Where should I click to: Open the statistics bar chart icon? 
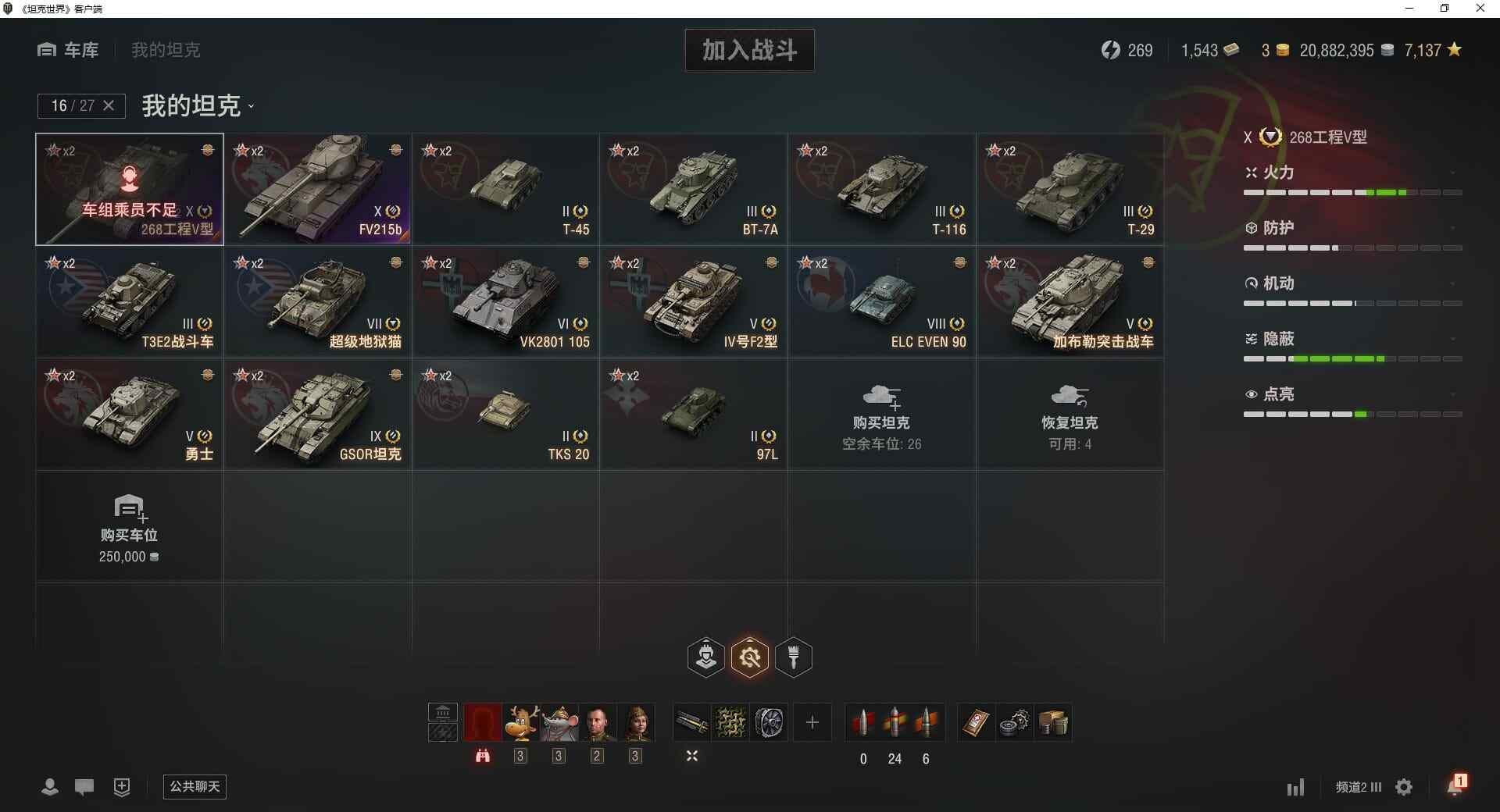pos(1295,787)
